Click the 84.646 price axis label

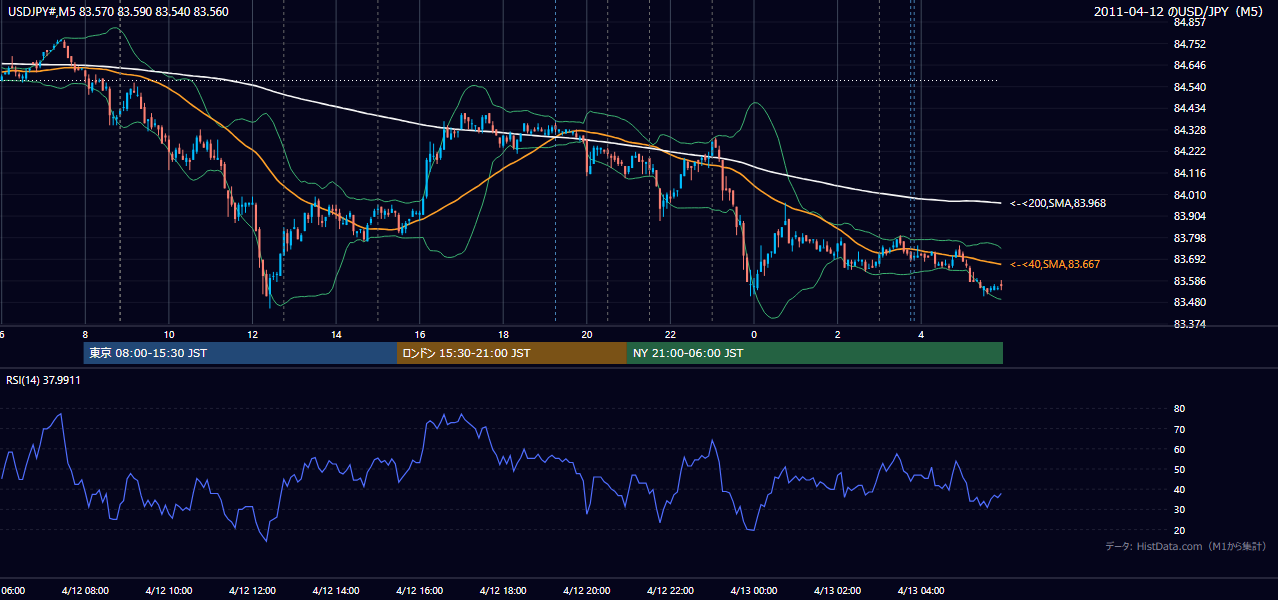tap(1189, 65)
